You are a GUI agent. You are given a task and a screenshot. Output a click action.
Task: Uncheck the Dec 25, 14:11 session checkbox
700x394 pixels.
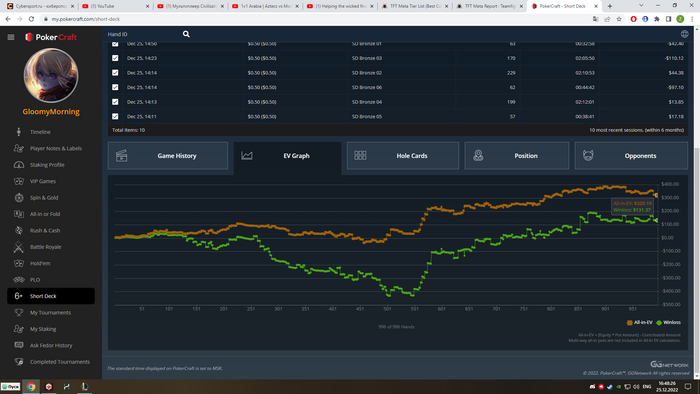[x=115, y=116]
